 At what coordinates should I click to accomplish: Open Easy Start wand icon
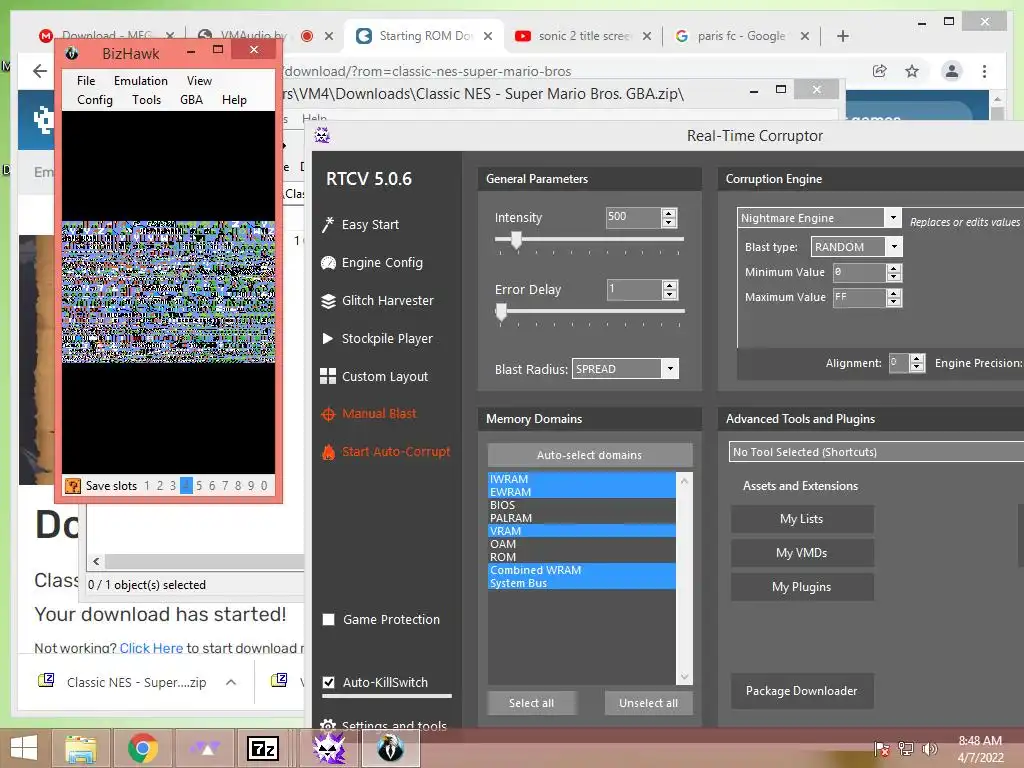[328, 225]
